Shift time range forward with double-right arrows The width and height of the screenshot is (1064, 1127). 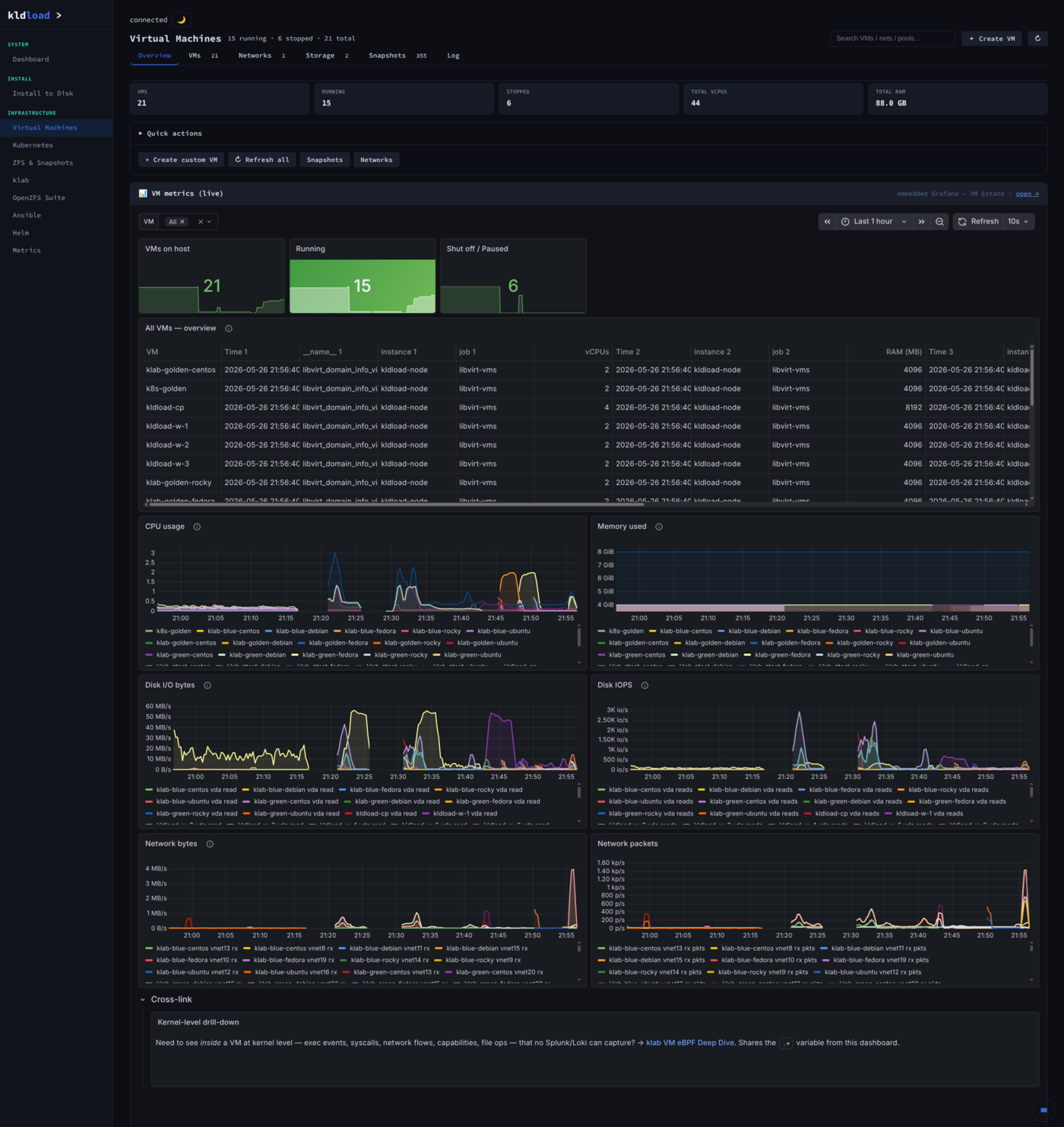point(921,221)
